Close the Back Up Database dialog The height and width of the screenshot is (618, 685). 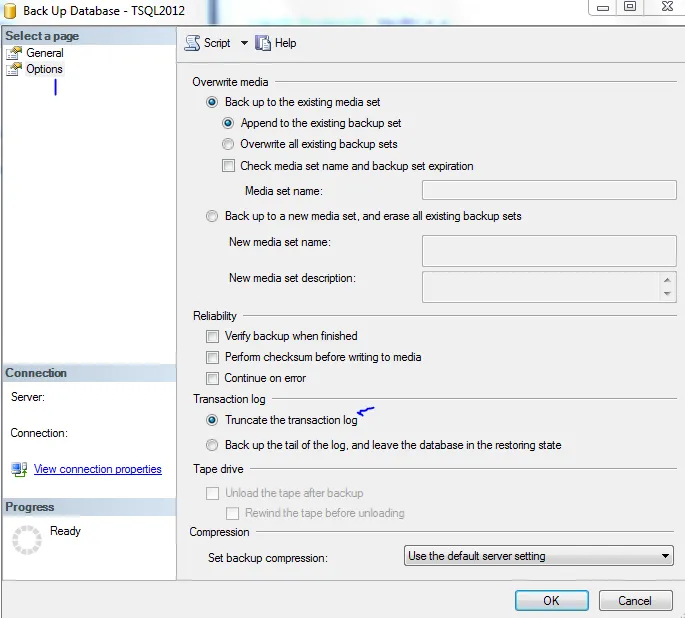click(x=668, y=7)
